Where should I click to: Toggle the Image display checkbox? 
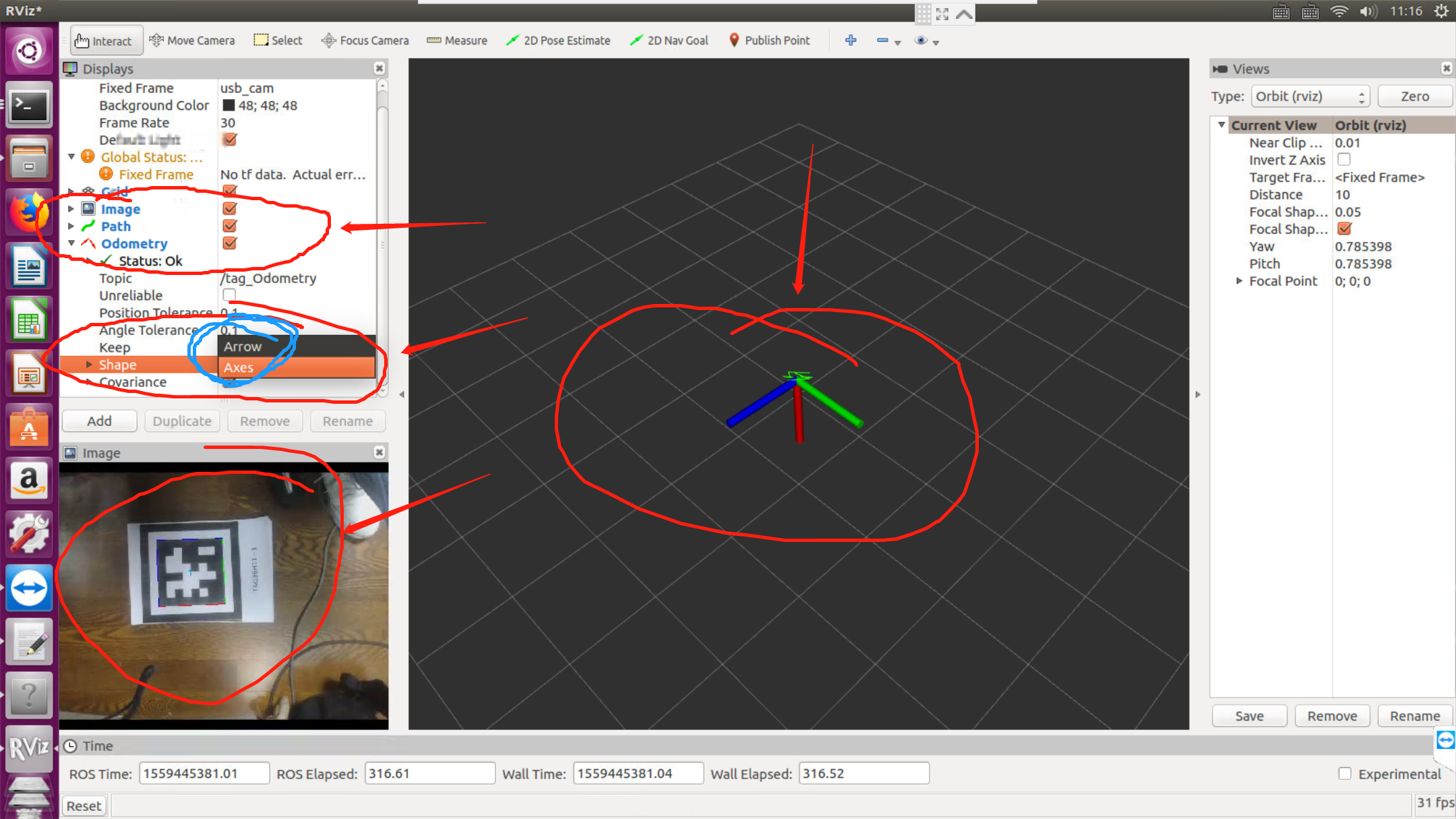tap(229, 209)
